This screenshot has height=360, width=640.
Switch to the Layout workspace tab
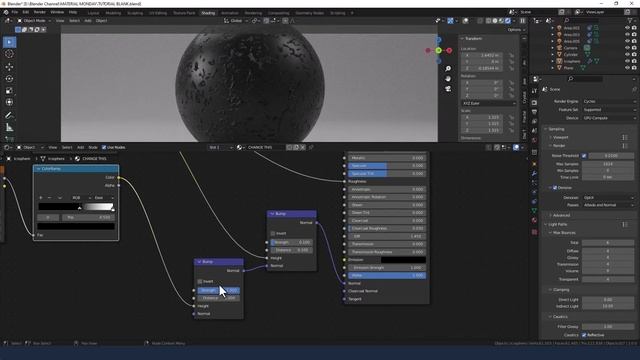coord(93,13)
